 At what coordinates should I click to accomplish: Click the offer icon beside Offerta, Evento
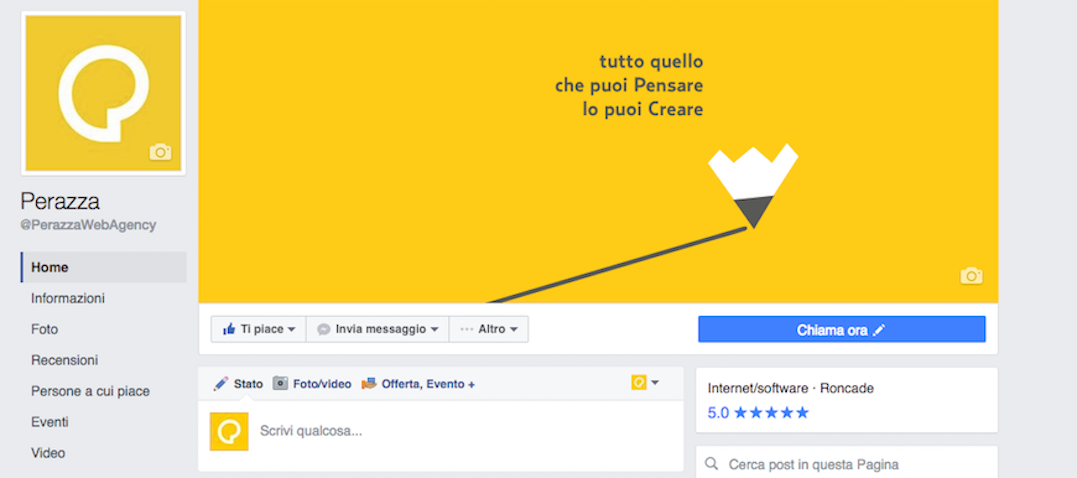tap(369, 383)
